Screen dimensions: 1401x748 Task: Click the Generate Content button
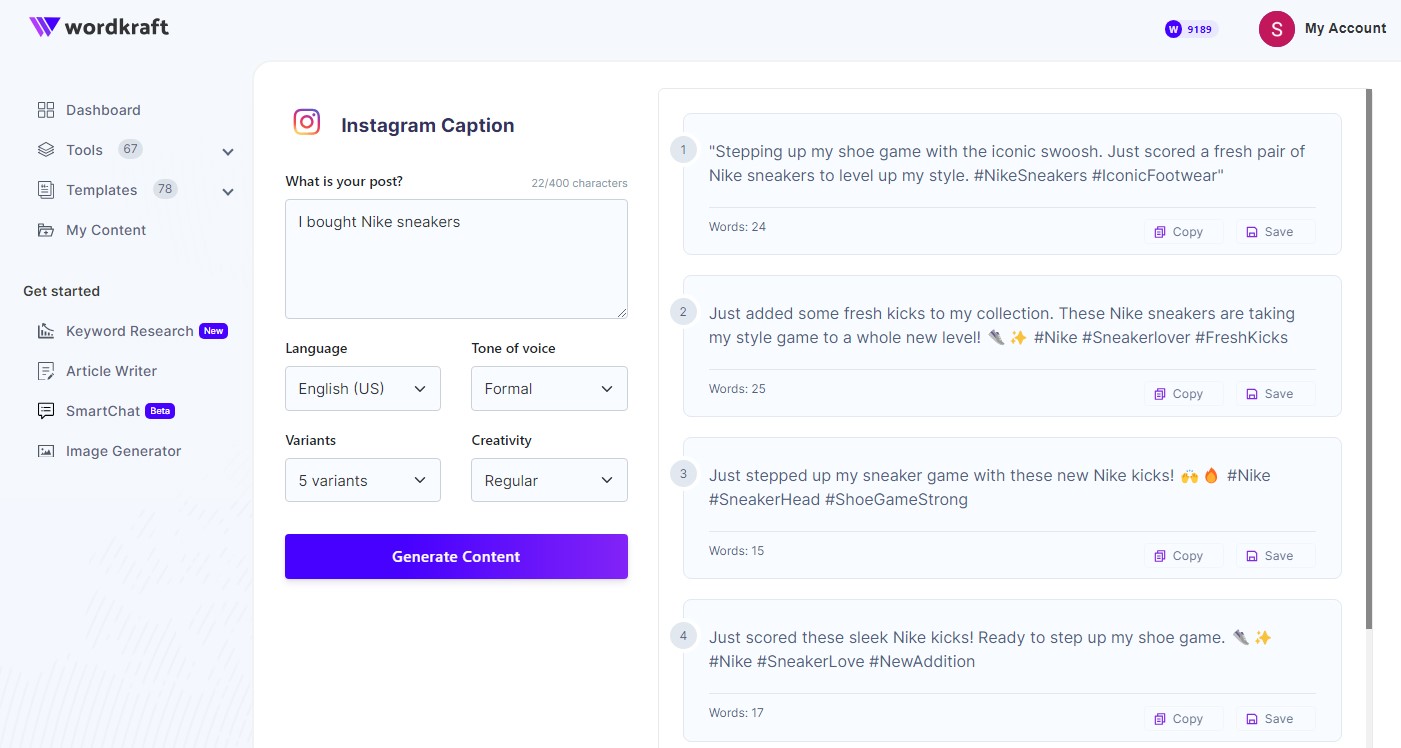coord(456,556)
